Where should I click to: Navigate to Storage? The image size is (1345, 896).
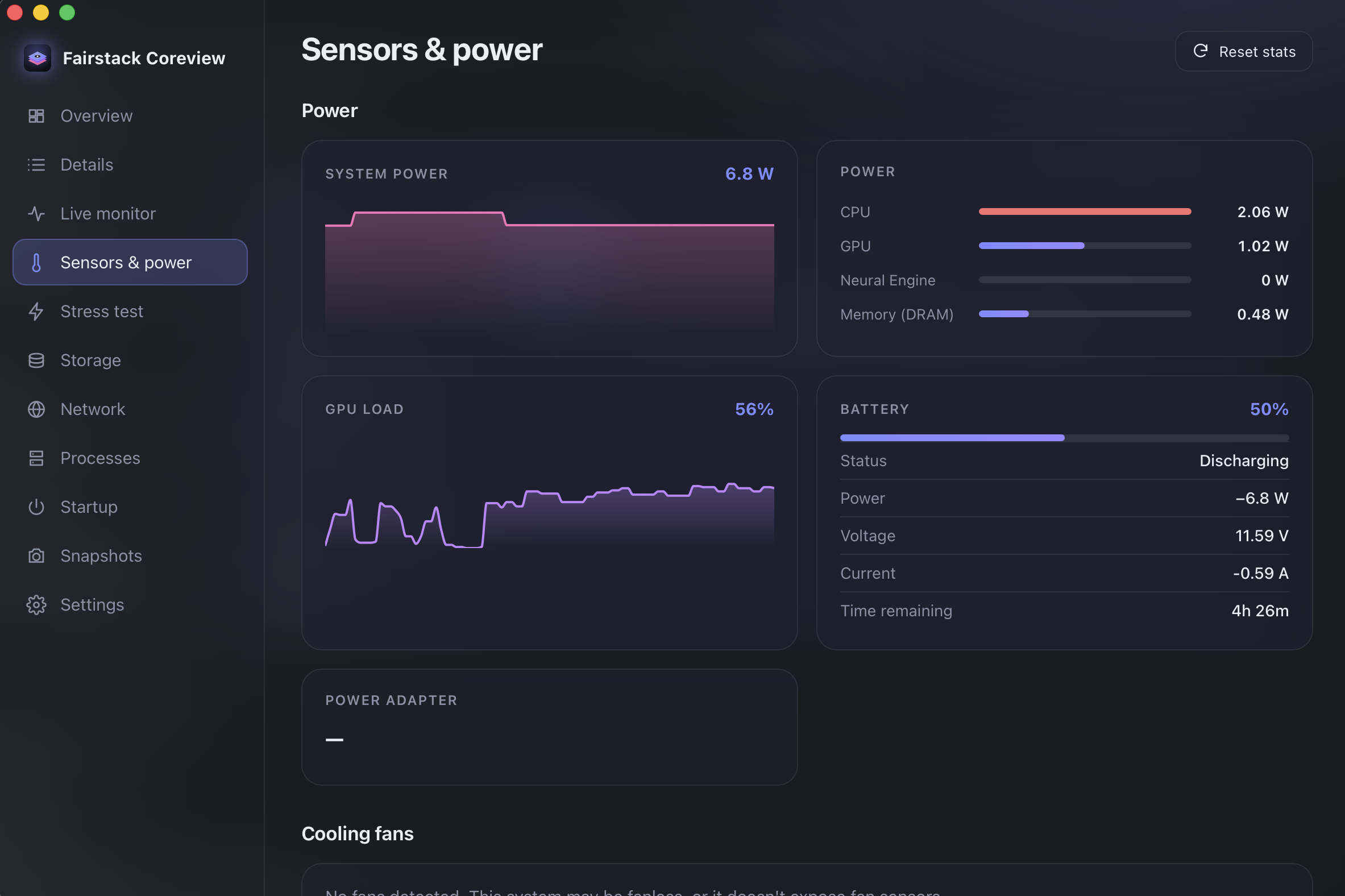tap(130, 360)
